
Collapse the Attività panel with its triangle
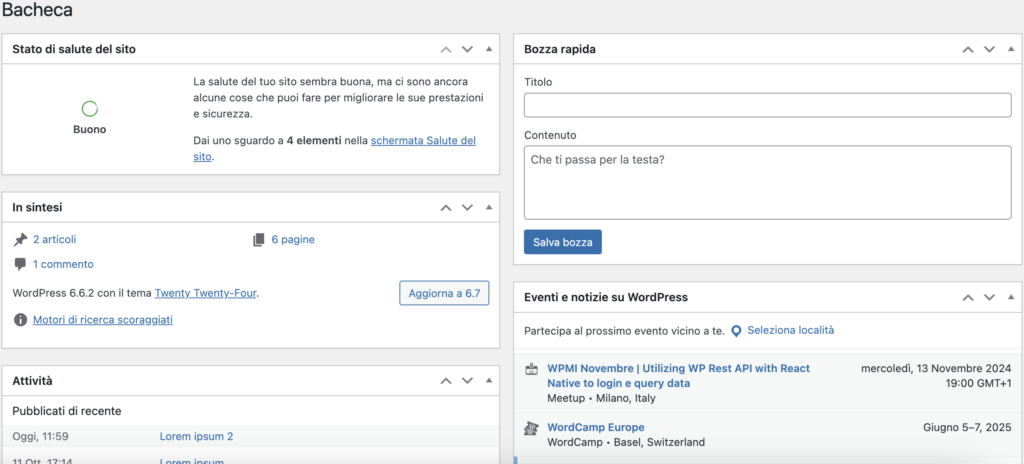point(489,381)
